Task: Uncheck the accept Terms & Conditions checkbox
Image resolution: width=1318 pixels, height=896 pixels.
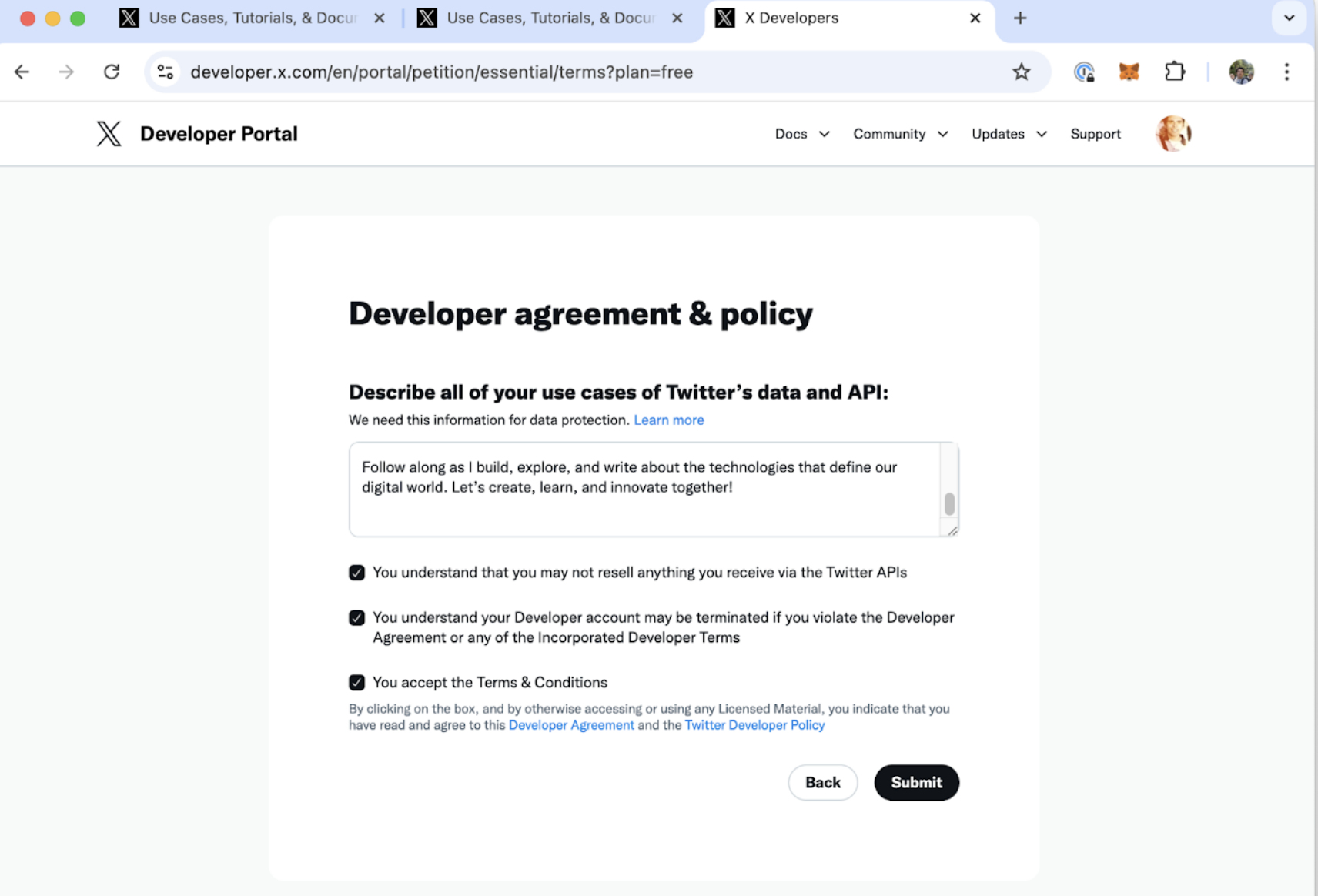Action: click(x=356, y=683)
